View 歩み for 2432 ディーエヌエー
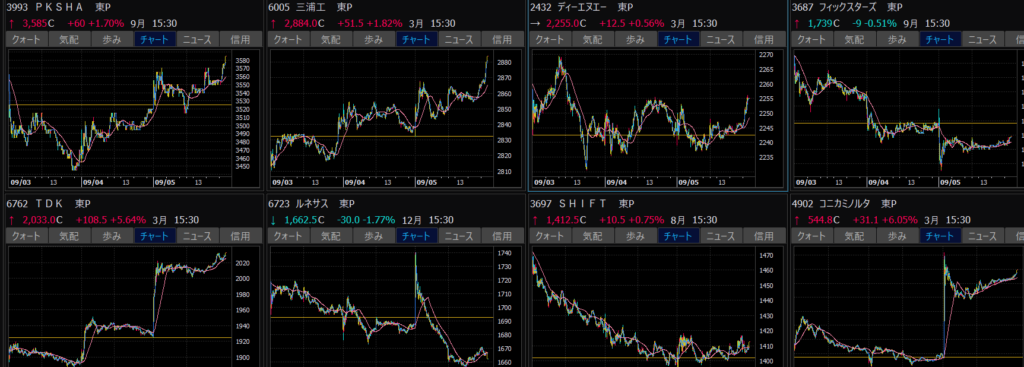 click(636, 39)
